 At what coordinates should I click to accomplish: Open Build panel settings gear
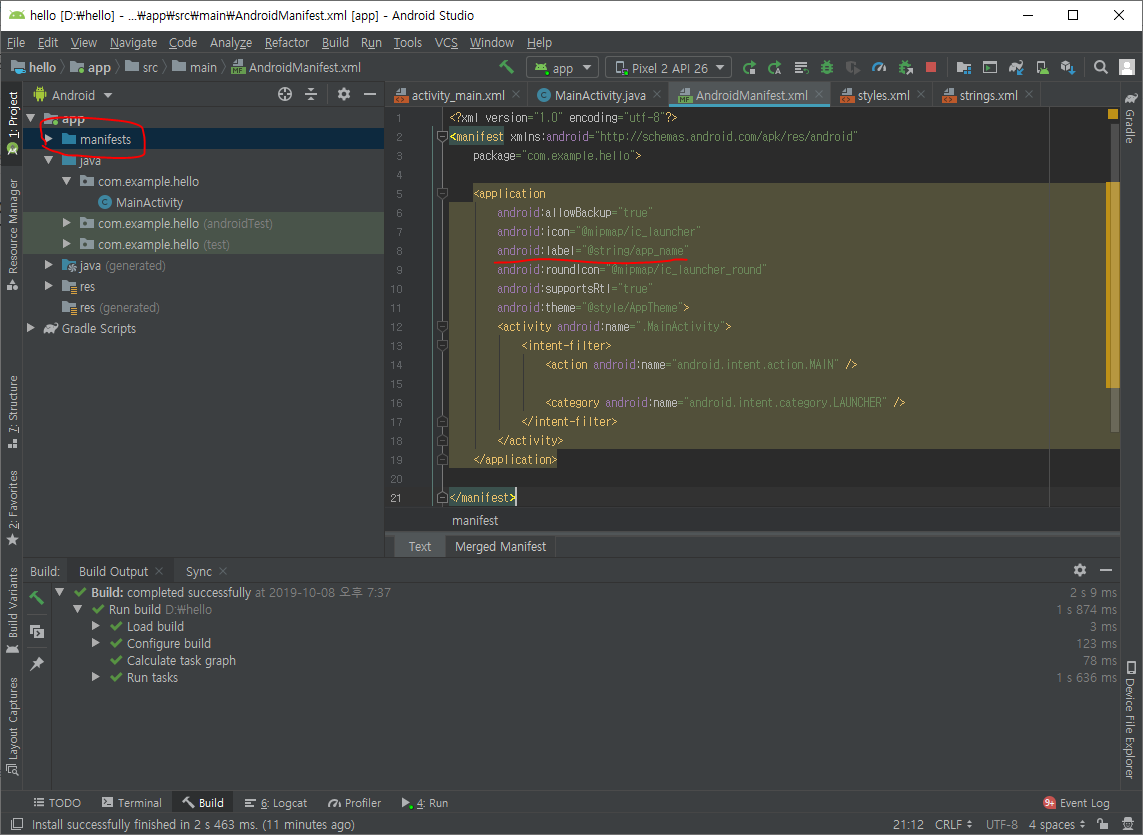1080,570
